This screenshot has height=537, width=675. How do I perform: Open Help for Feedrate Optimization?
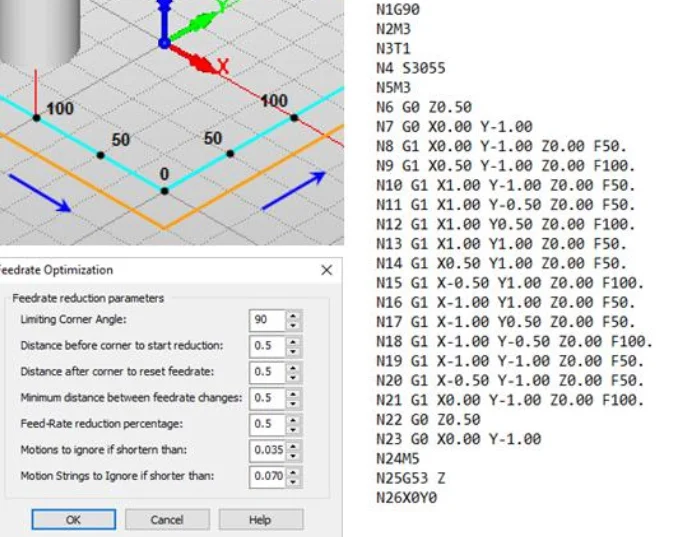point(260,520)
